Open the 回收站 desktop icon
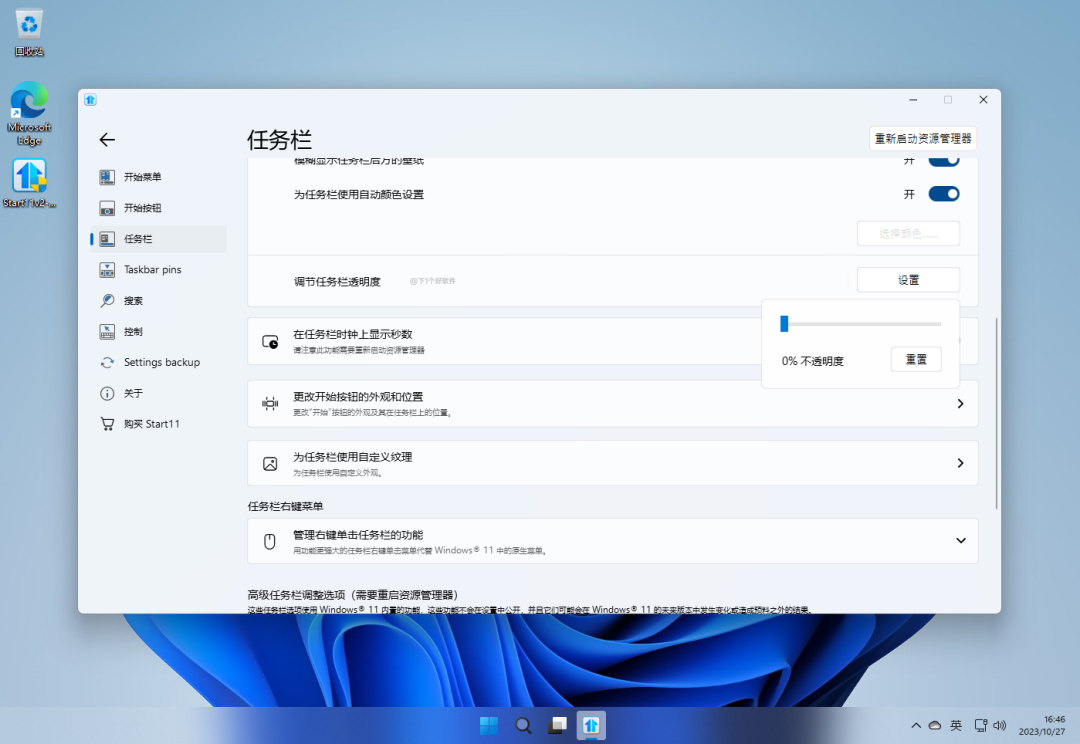The image size is (1080, 744). coord(29,32)
